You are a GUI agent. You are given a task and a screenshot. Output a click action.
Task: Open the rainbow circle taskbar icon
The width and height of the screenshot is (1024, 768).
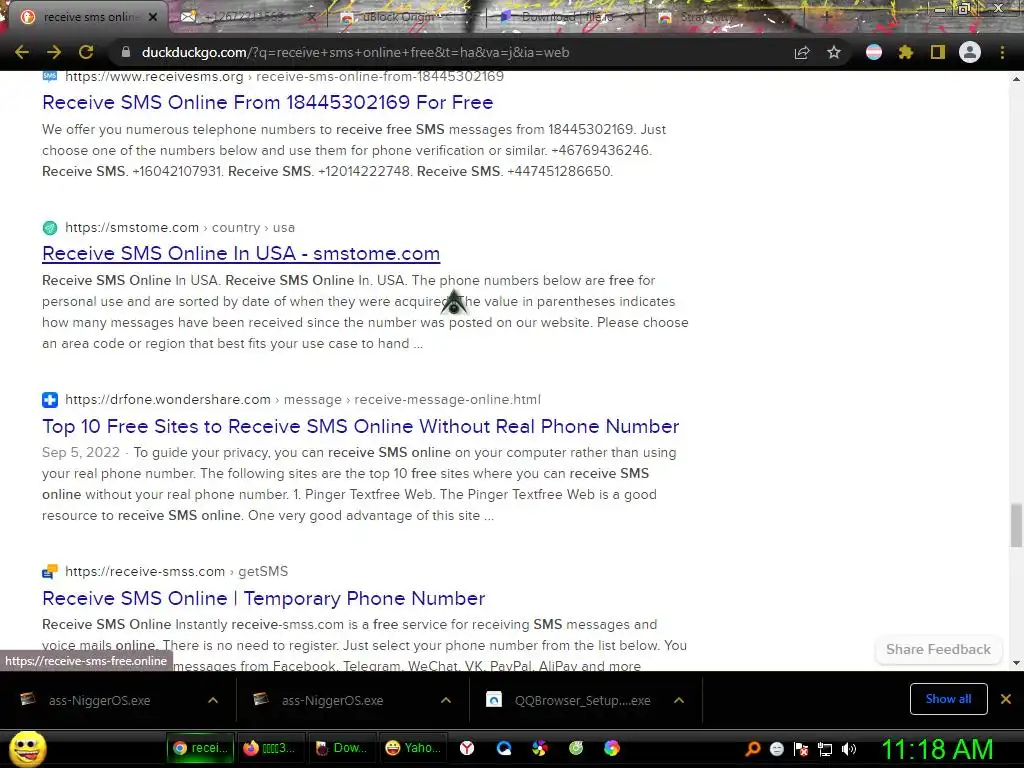click(x=612, y=748)
